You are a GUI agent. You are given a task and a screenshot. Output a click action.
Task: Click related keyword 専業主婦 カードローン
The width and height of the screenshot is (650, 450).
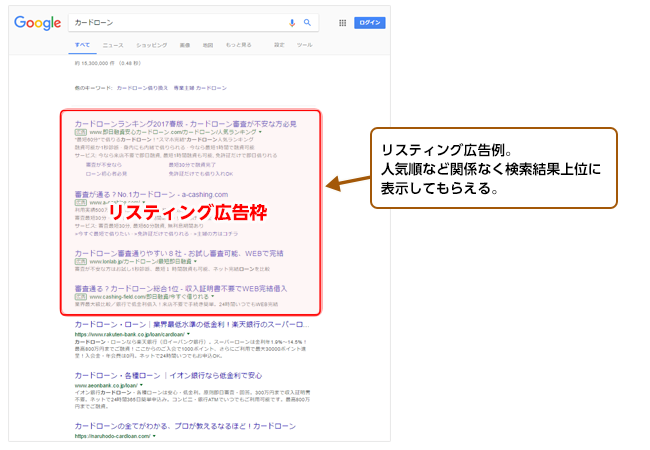[201, 88]
